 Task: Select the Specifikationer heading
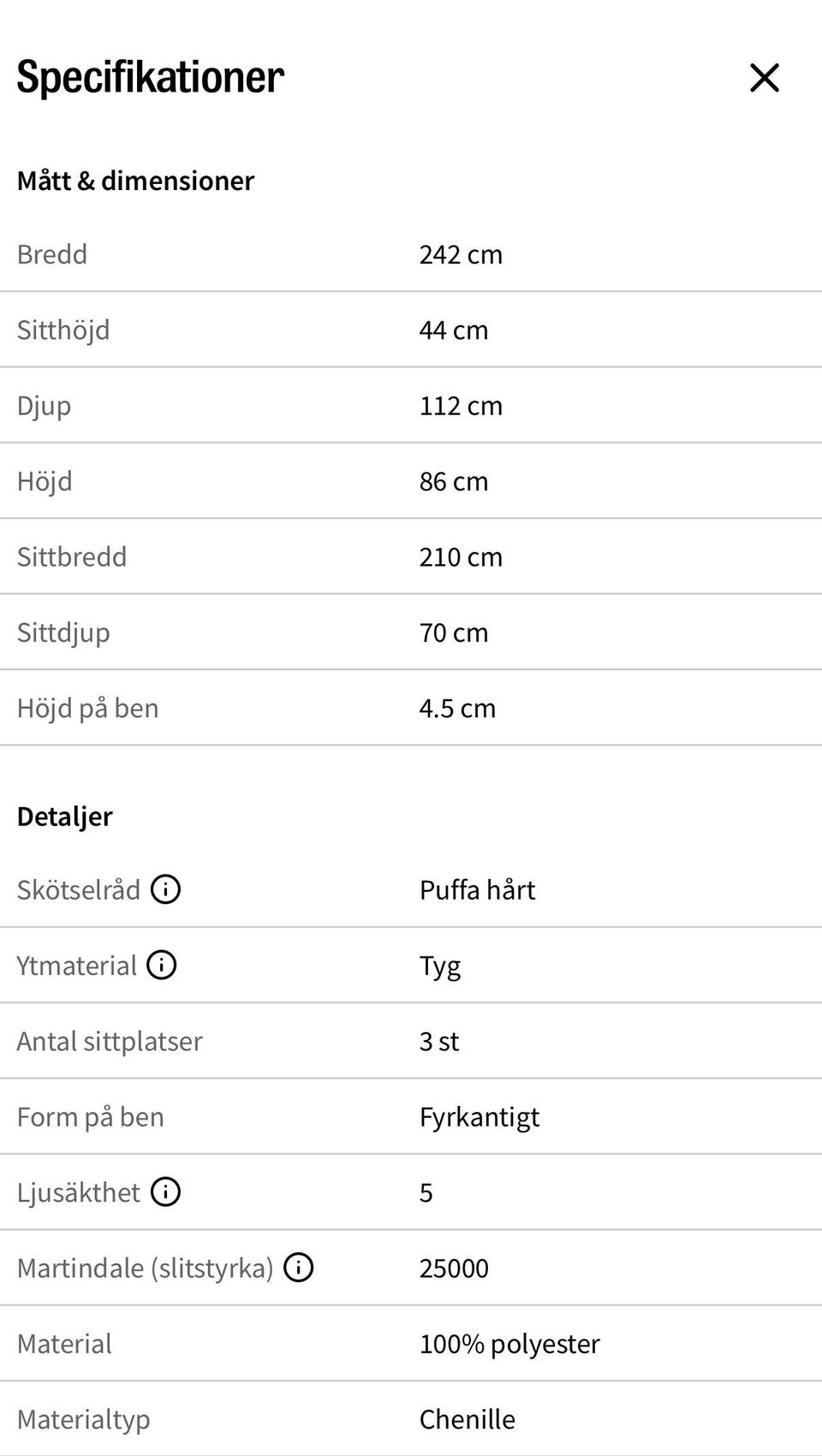coord(151,77)
